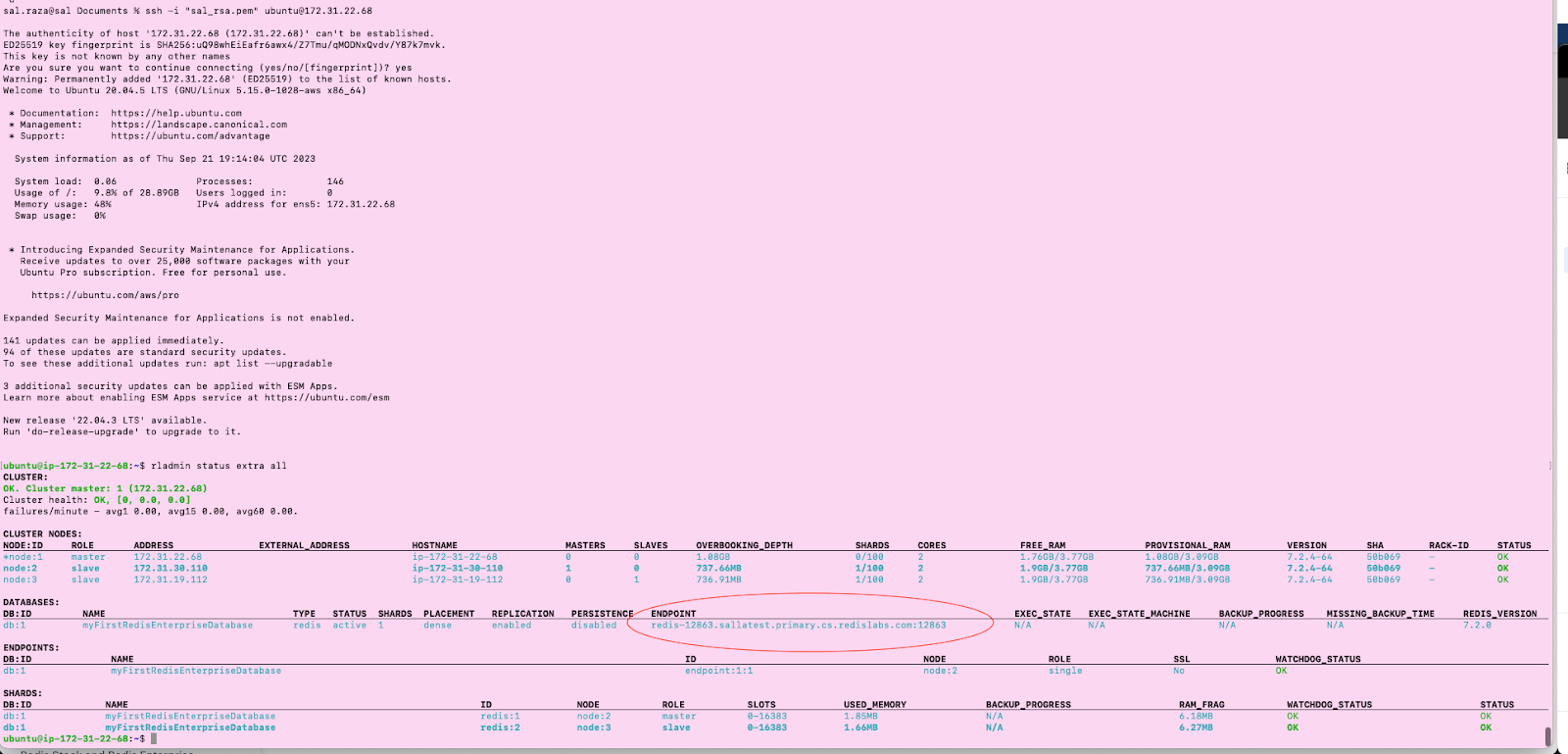The width and height of the screenshot is (1568, 754).
Task: Click the redis:2 shard ID
Action: tap(500, 728)
